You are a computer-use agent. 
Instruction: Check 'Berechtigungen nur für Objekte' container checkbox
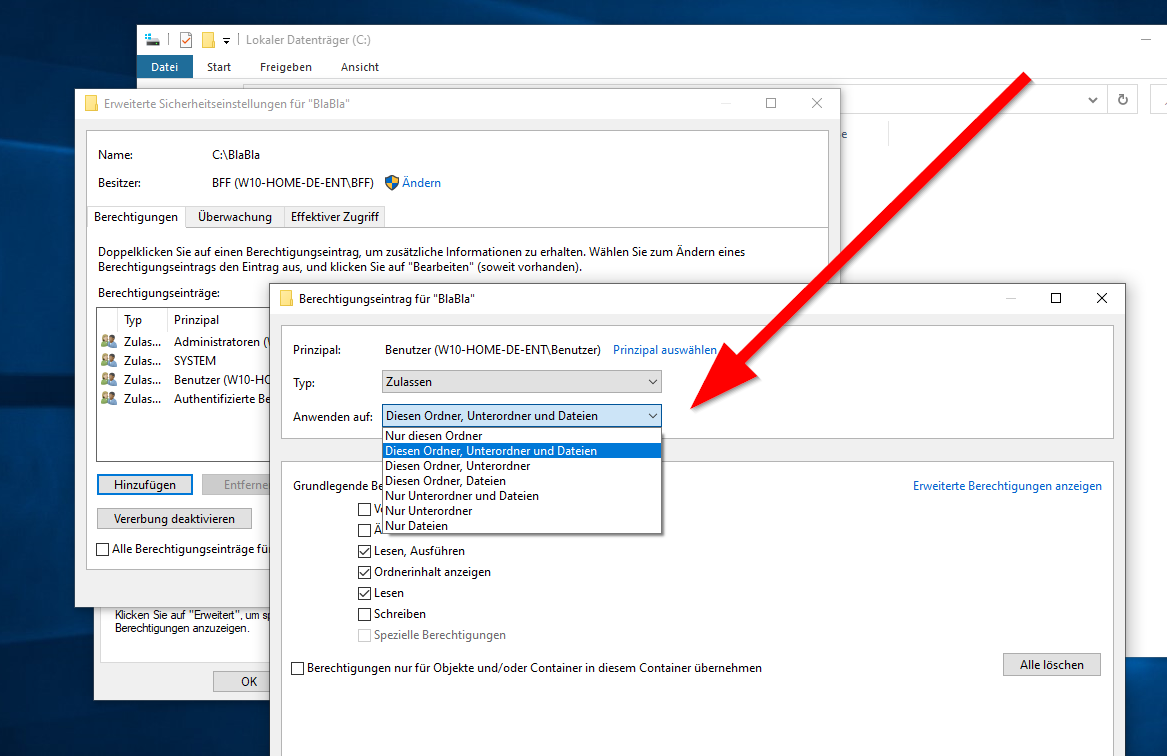pos(298,668)
